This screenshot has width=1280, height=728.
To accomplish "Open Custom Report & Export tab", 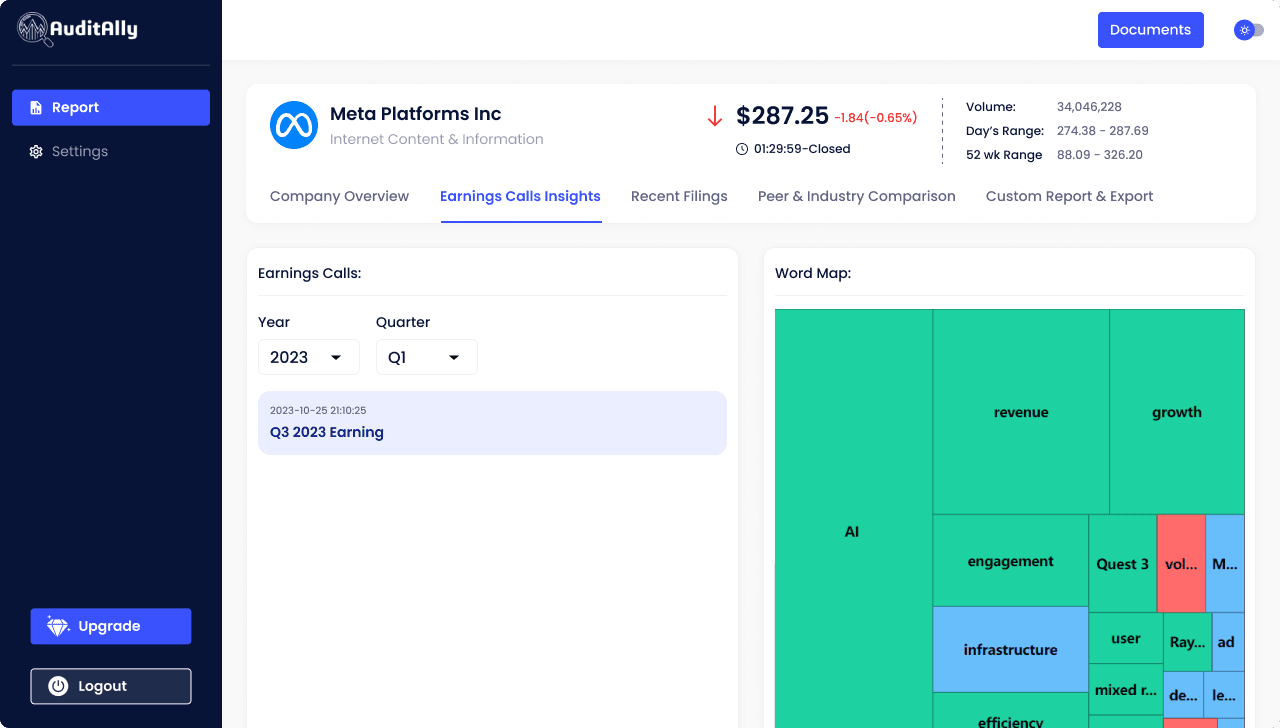I will click(1069, 196).
